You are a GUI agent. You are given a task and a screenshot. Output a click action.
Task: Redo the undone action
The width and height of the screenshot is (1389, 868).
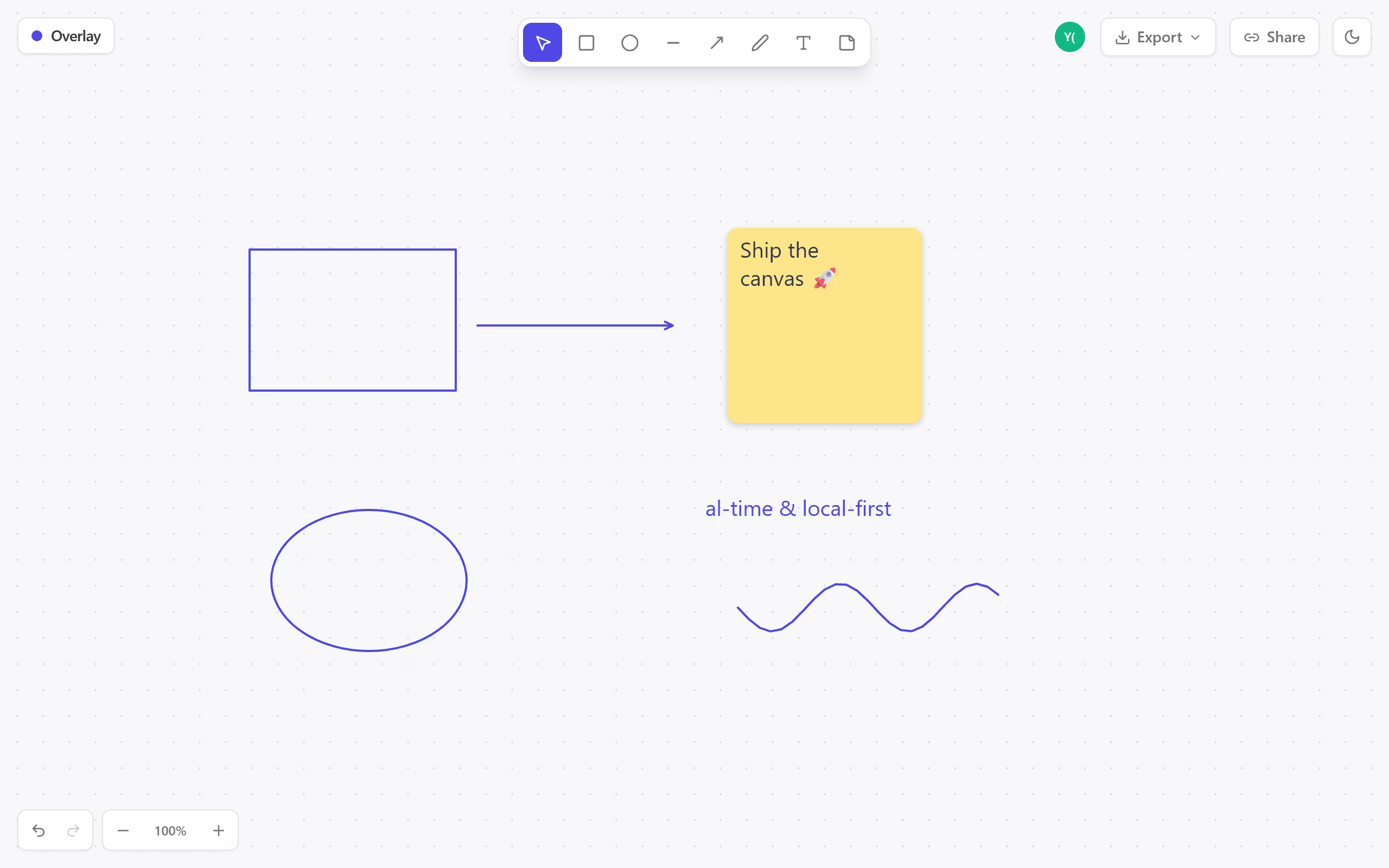click(73, 830)
